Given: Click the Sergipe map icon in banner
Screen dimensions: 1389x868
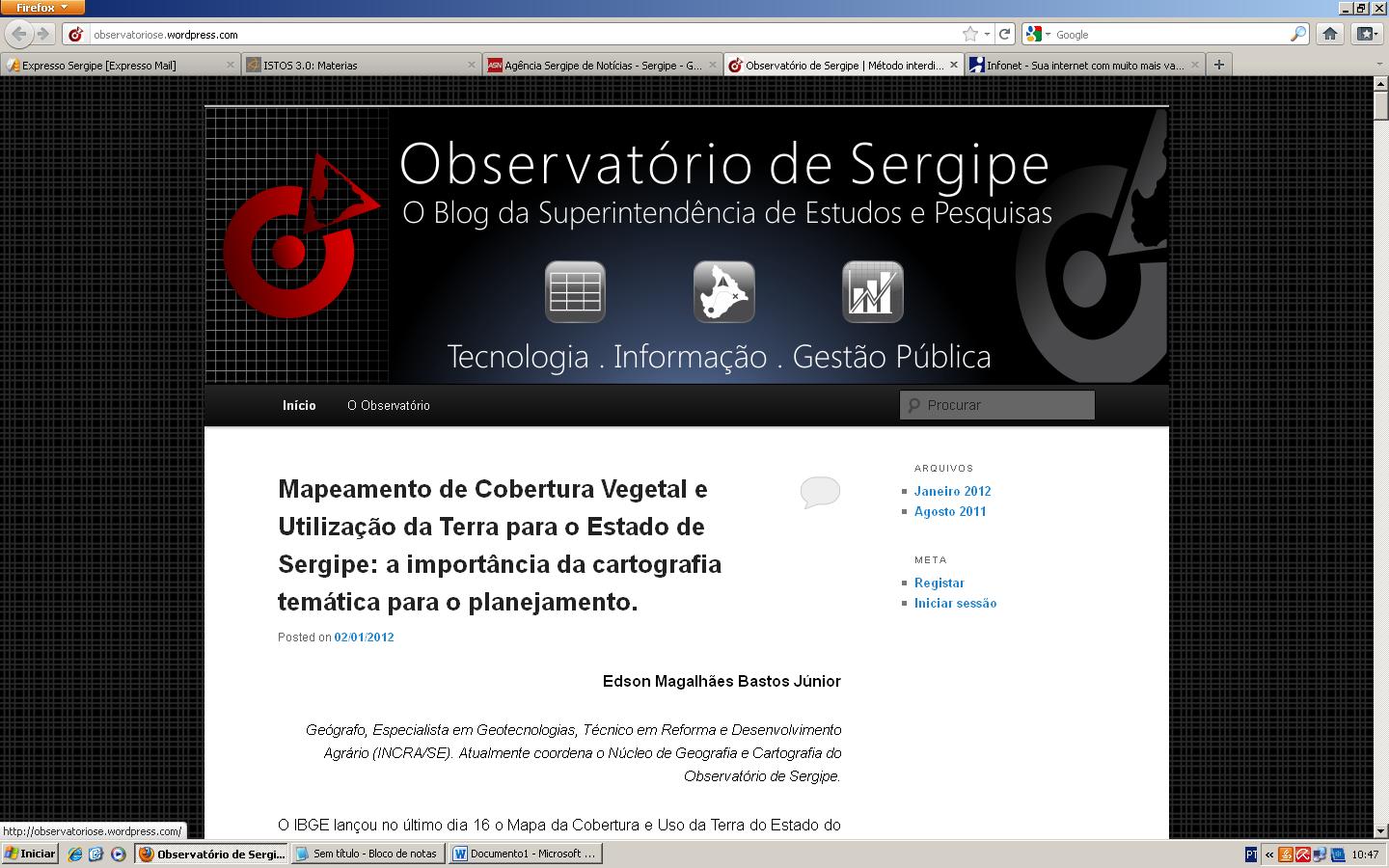Looking at the screenshot, I should click(x=723, y=292).
